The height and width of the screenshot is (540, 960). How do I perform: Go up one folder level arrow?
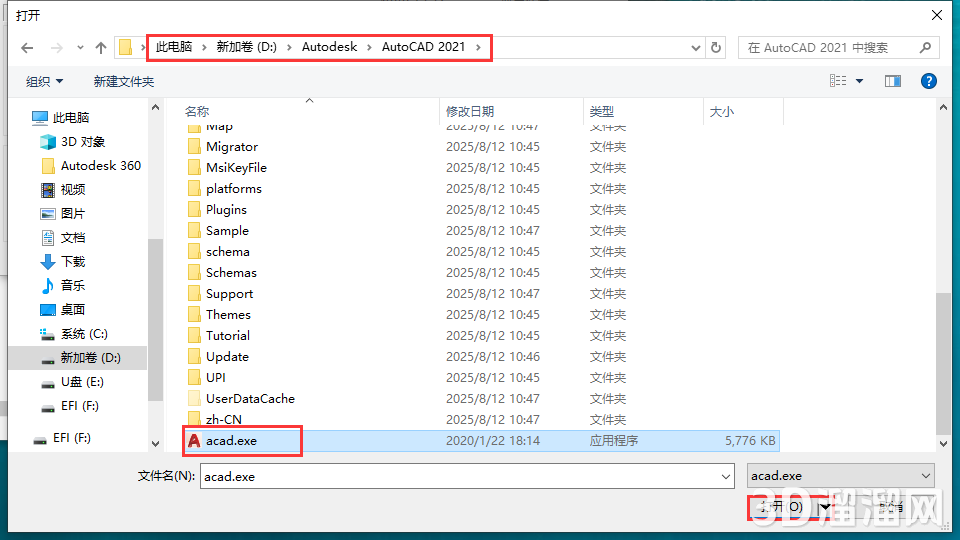point(101,48)
